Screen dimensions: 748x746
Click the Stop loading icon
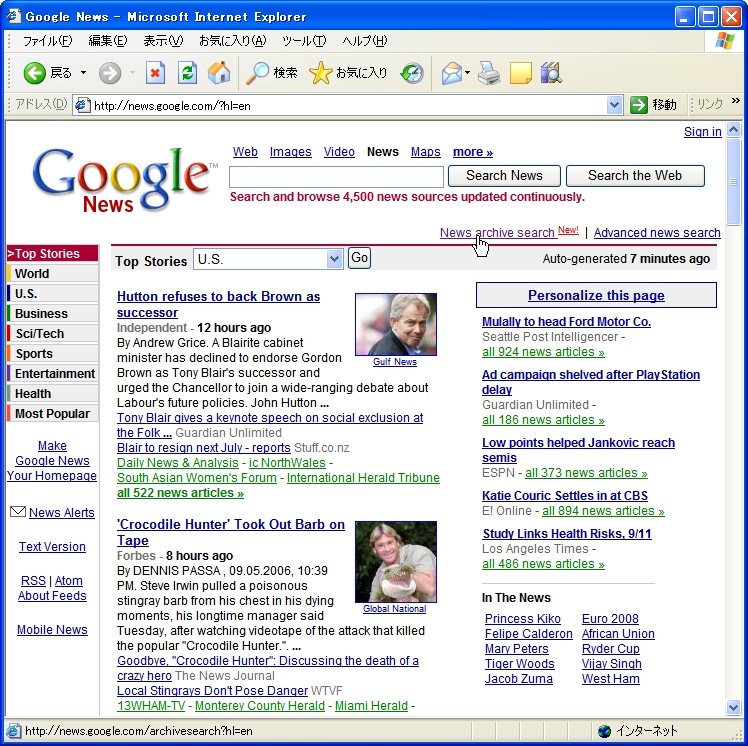[156, 73]
